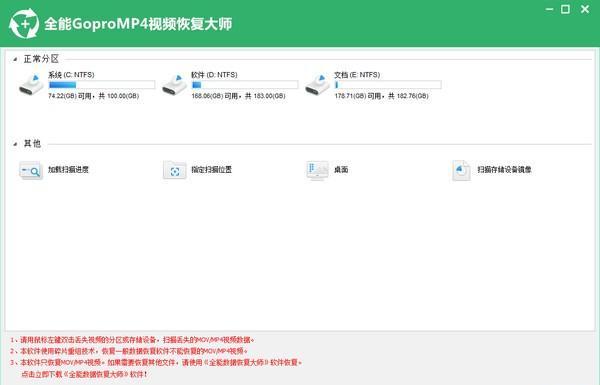Click the E drive free space text

(382, 96)
